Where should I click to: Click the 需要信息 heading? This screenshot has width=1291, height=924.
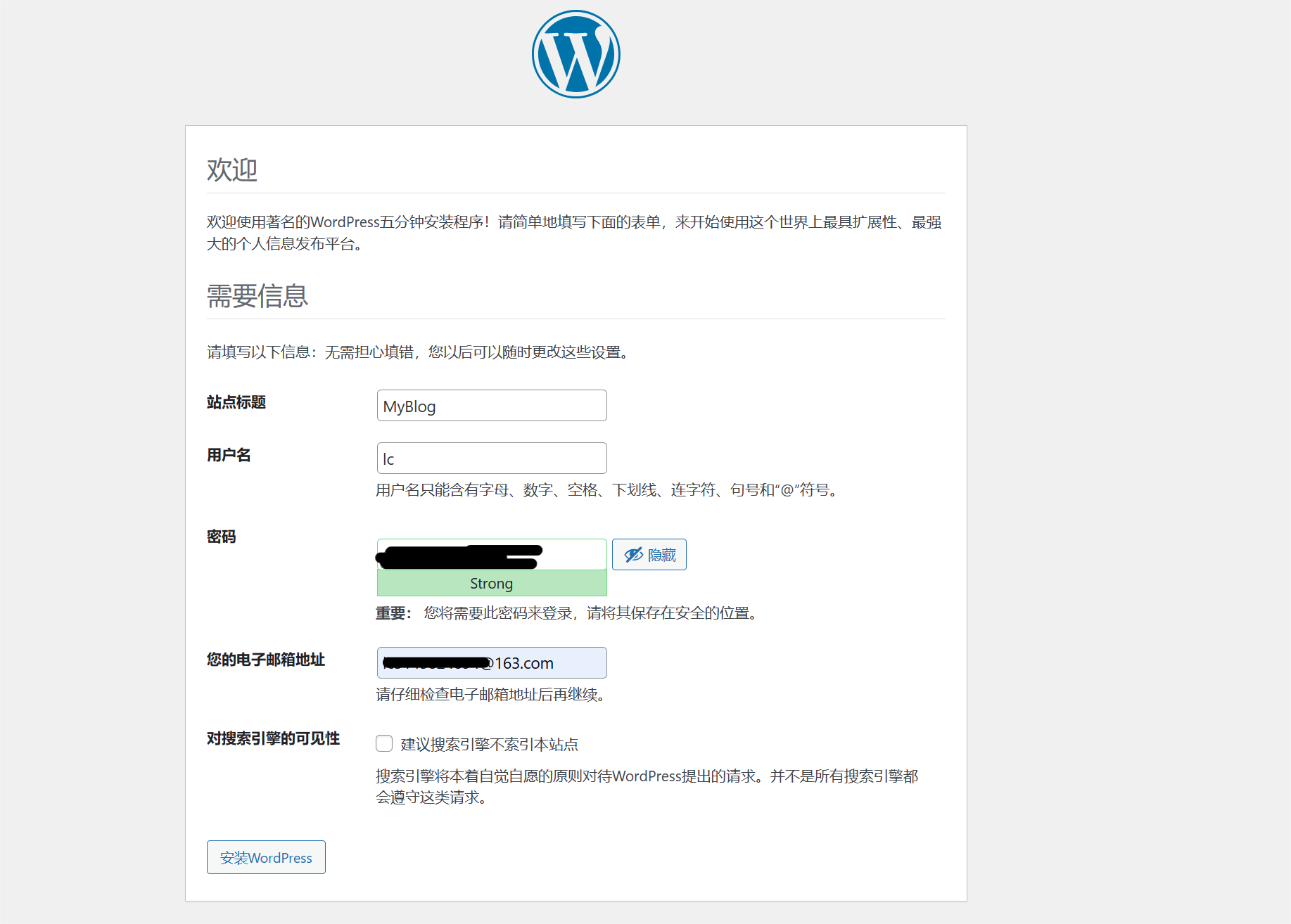pos(257,295)
